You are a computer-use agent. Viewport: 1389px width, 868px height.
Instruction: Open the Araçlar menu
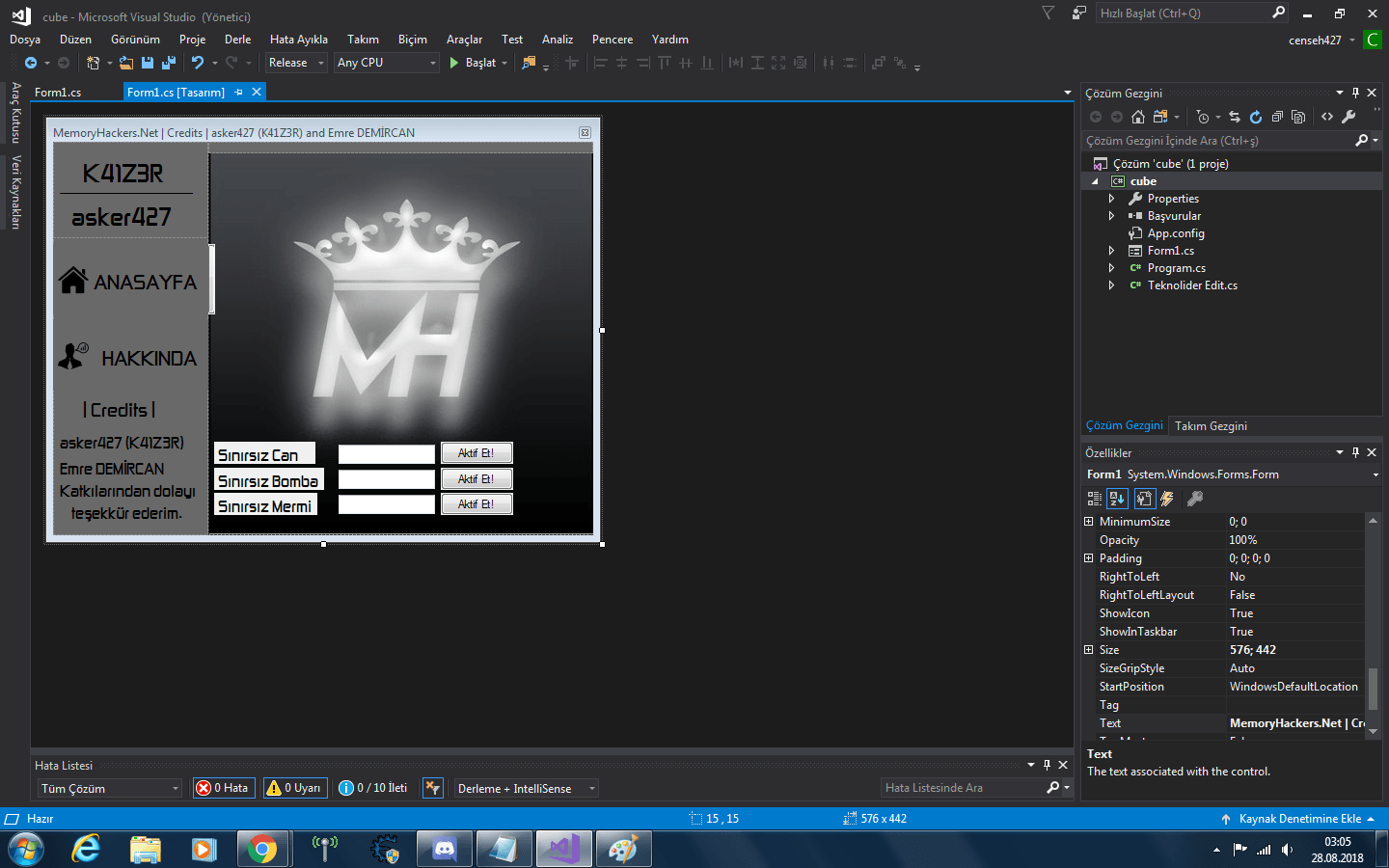click(x=464, y=40)
